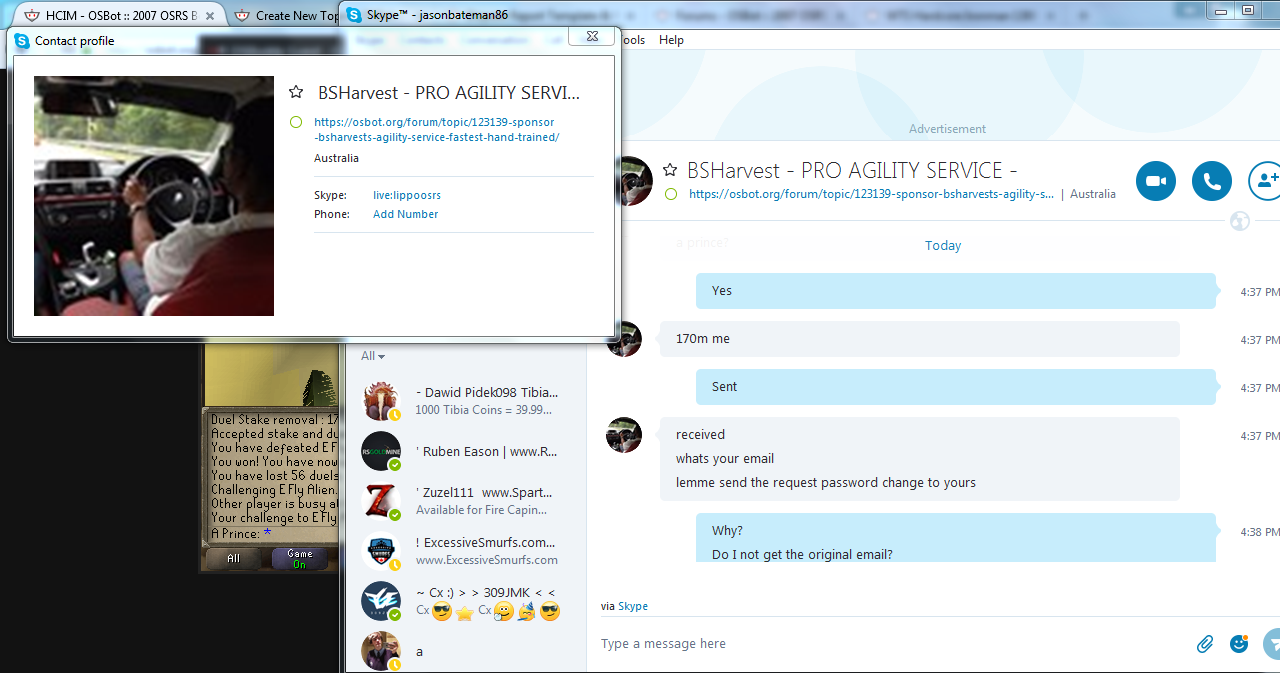Start a video call with BSHarvest

coord(1156,181)
